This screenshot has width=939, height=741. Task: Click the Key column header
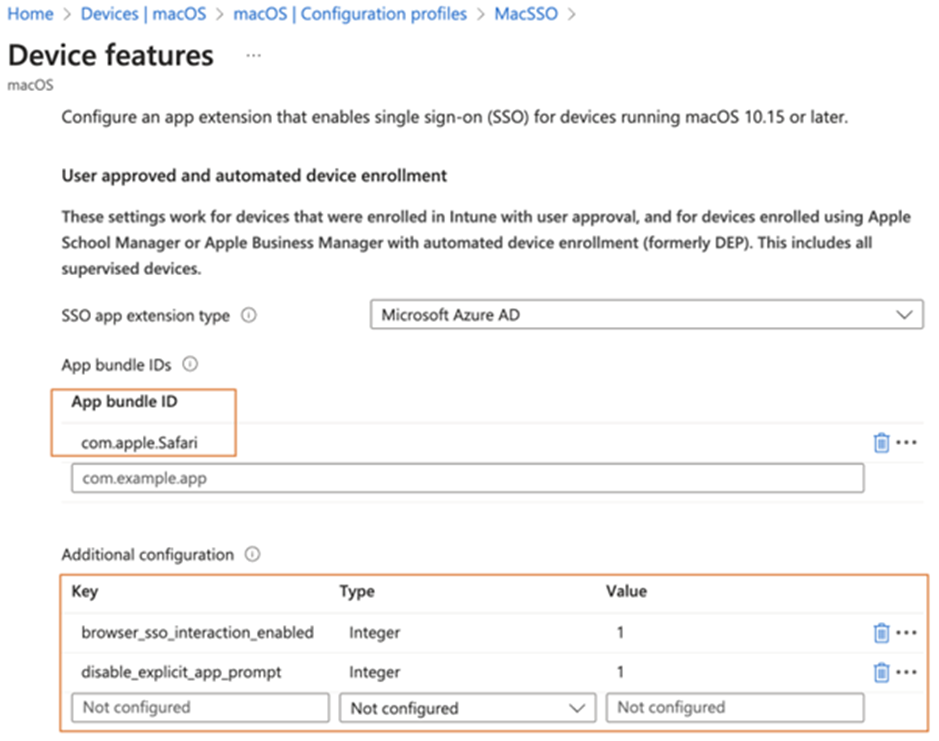(x=84, y=591)
